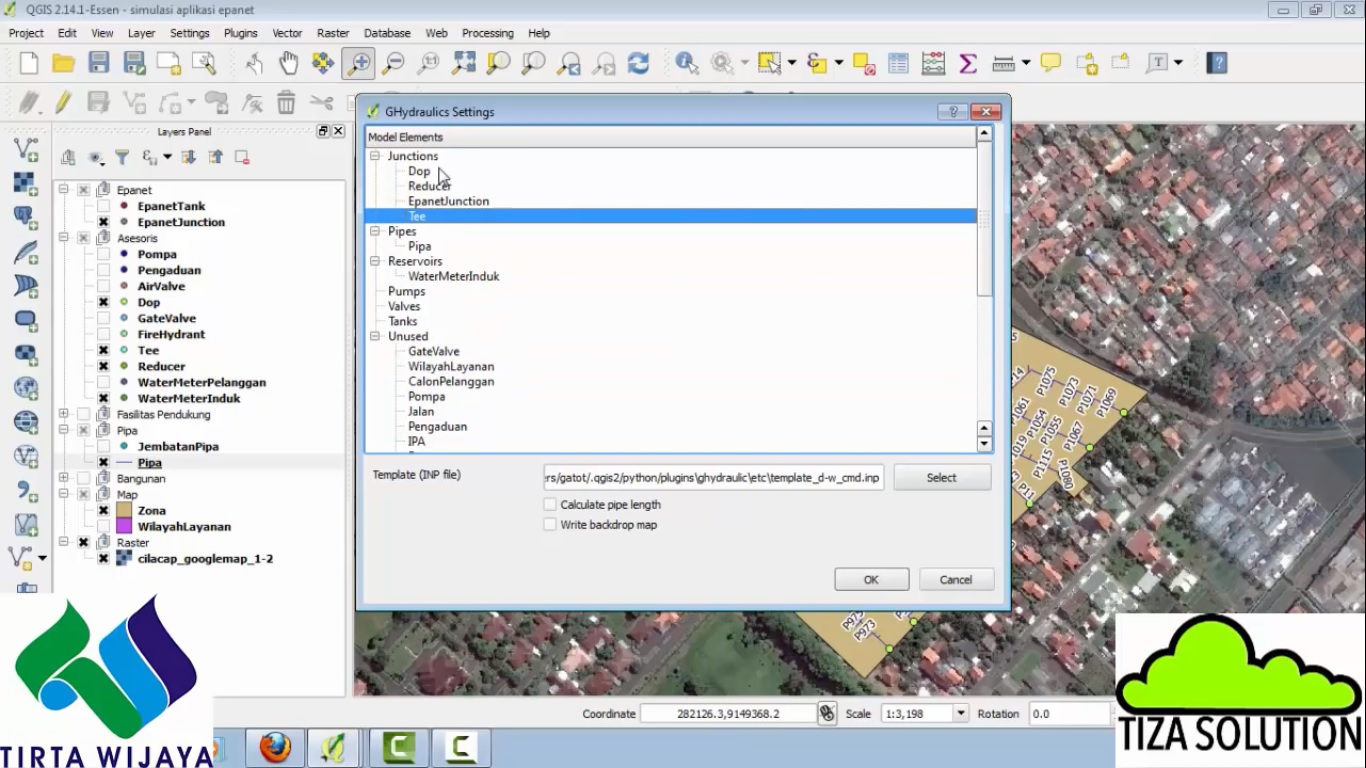Check the Write backdrop map option
Screen dimensions: 1366x768
(x=550, y=525)
